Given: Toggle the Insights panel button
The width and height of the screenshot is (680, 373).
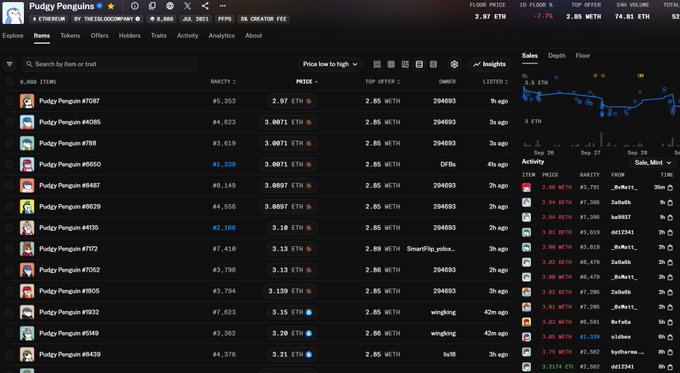Looking at the screenshot, I should click(490, 64).
